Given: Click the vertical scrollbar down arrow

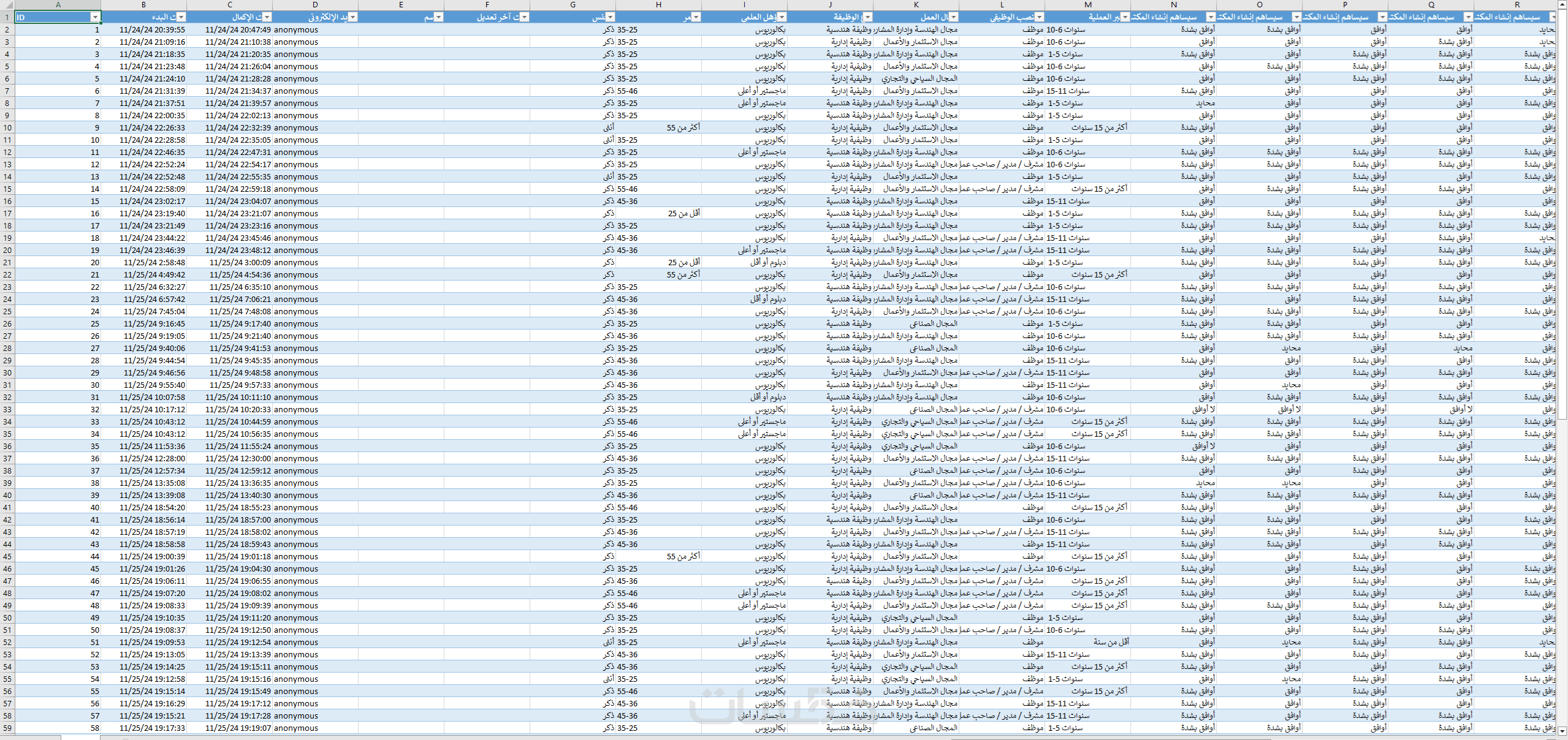Looking at the screenshot, I should [1562, 730].
